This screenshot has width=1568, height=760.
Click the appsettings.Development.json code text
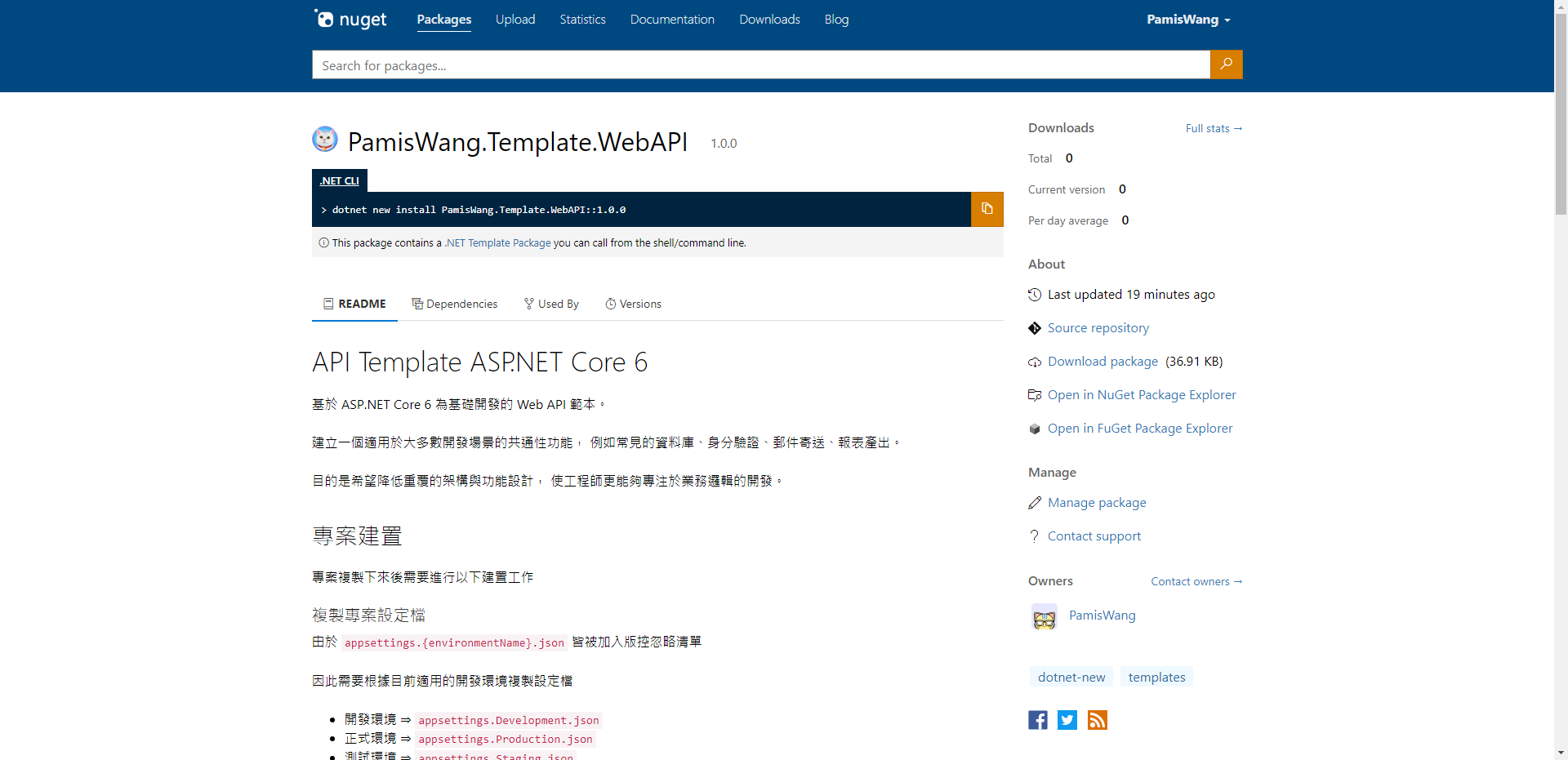[x=509, y=720]
